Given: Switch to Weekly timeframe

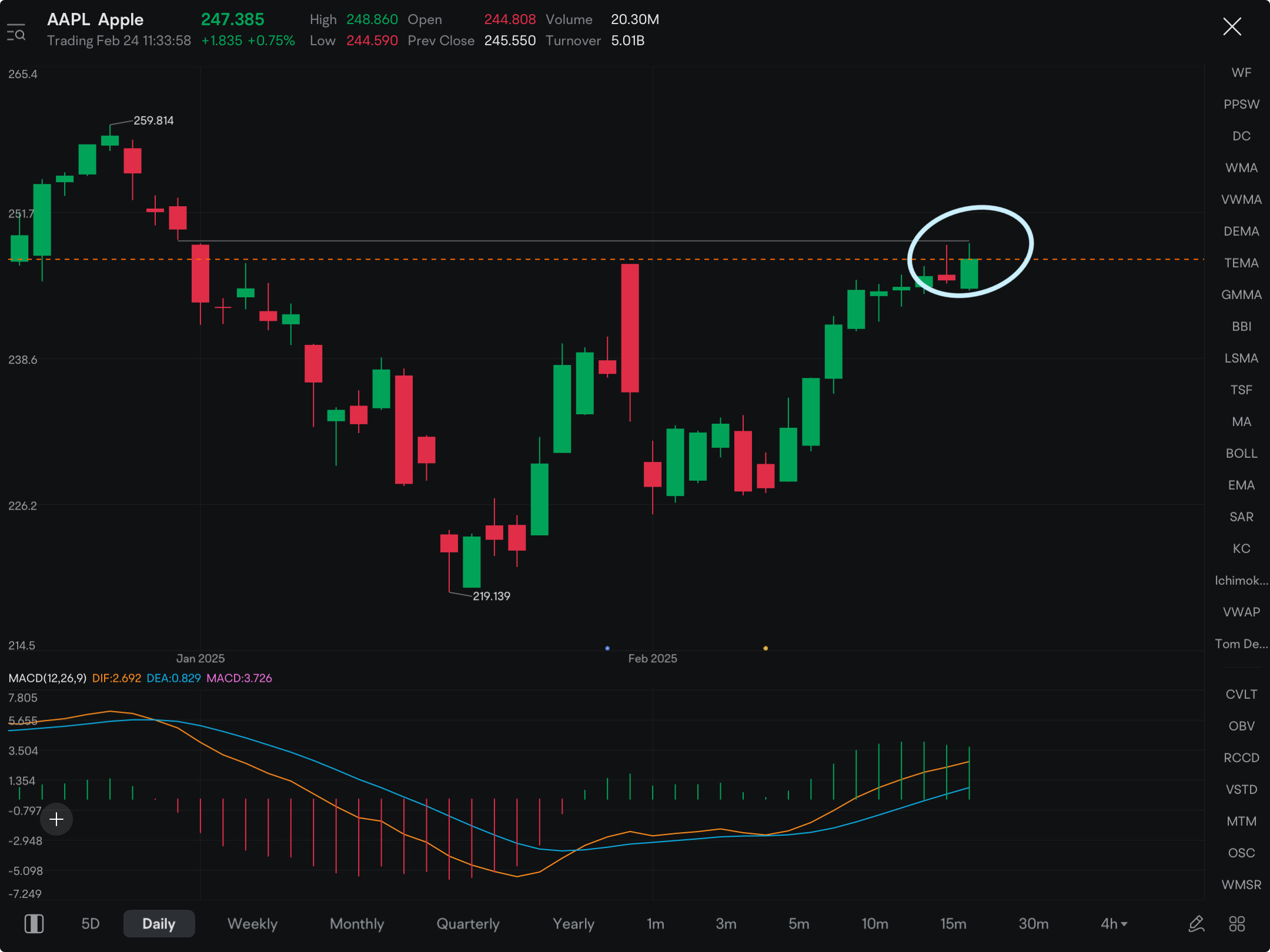Looking at the screenshot, I should [252, 924].
